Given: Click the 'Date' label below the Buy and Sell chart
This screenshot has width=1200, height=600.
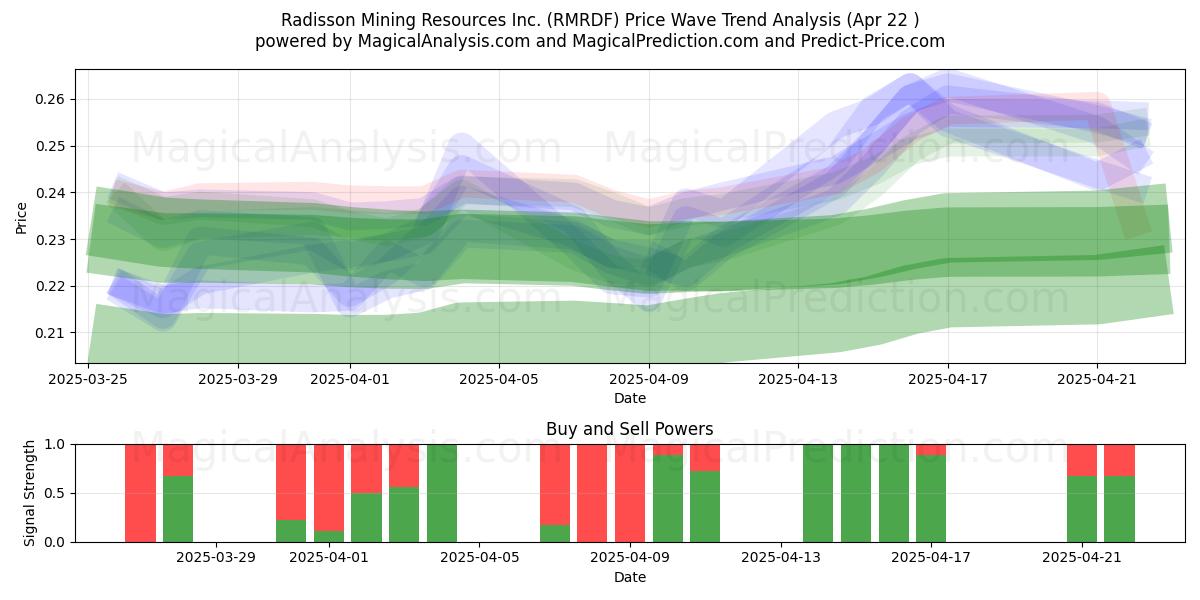Looking at the screenshot, I should [x=630, y=577].
